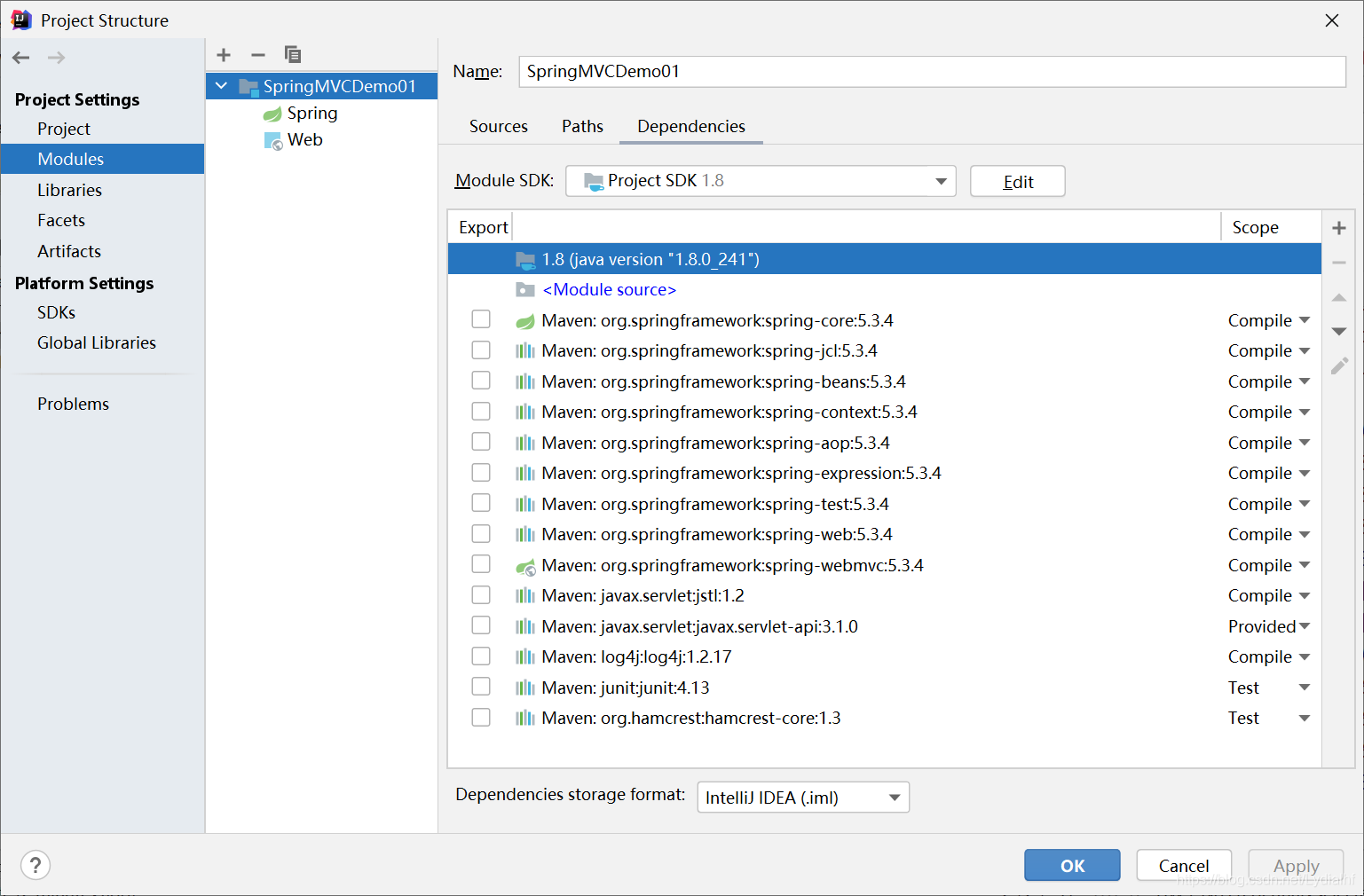Click the log4j library bars icon
This screenshot has height=896, width=1364.
525,657
